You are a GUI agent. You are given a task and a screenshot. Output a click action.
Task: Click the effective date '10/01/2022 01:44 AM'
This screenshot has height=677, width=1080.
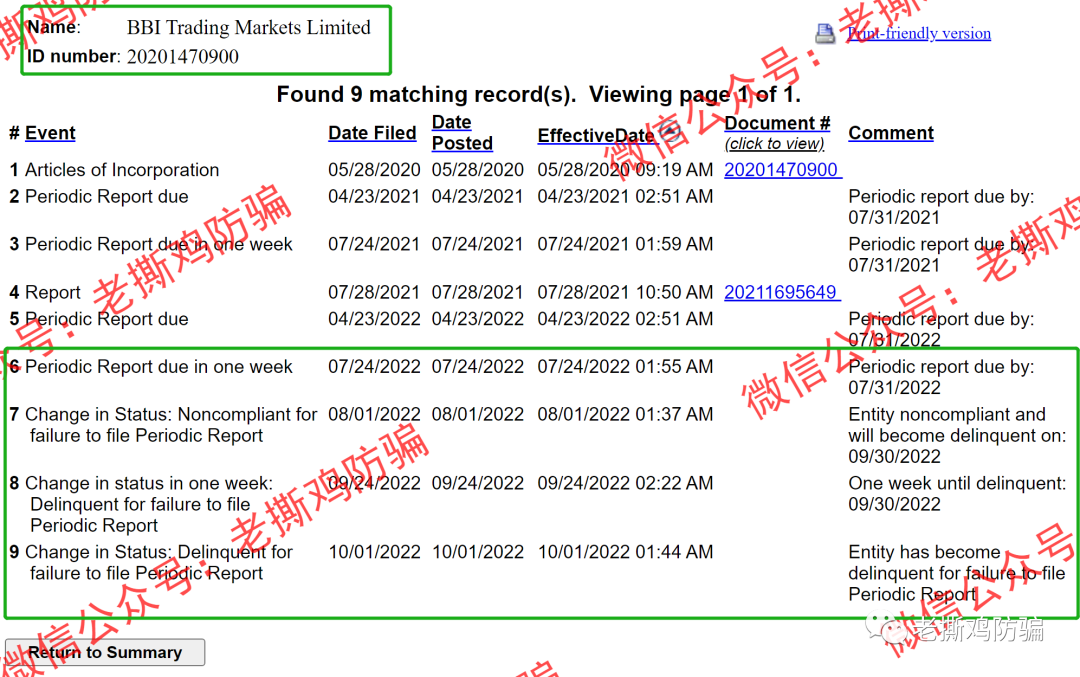click(625, 552)
